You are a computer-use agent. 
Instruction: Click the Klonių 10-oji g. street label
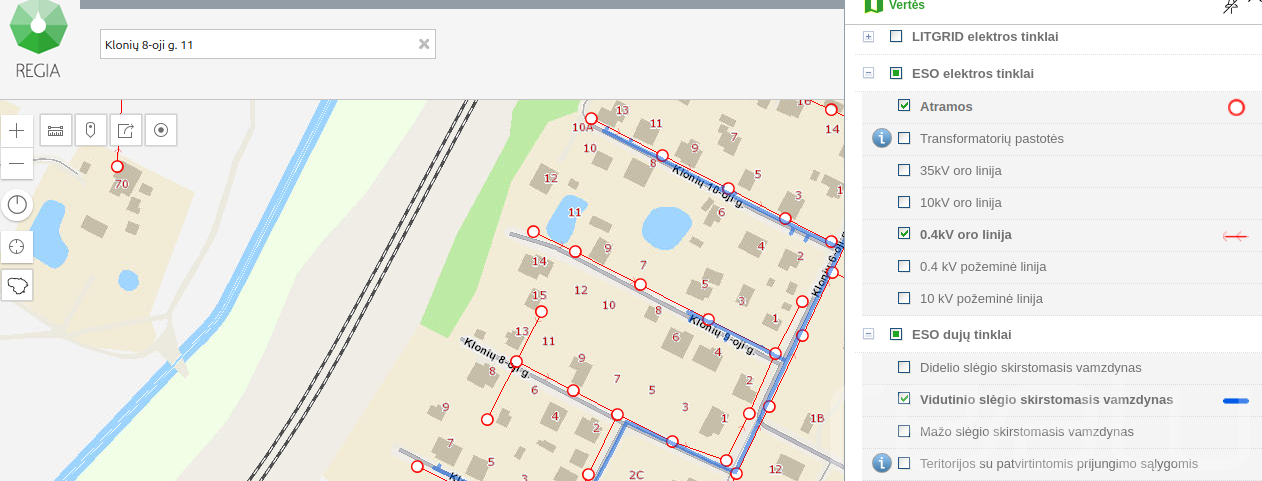coord(710,186)
